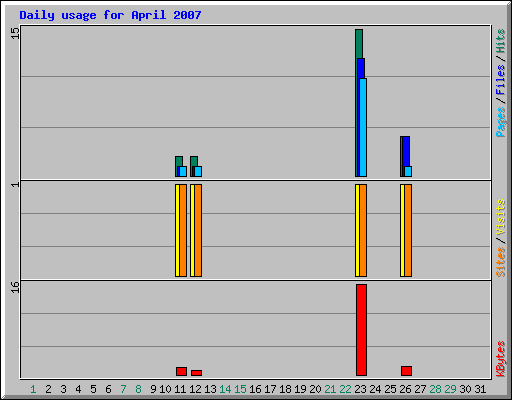Click the small red KBytes bar for day 11

(181, 371)
